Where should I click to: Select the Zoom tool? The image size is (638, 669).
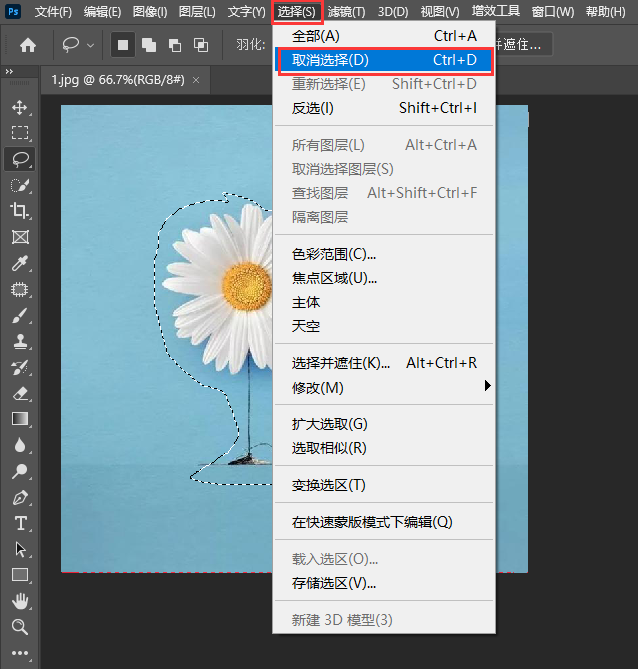pos(20,627)
